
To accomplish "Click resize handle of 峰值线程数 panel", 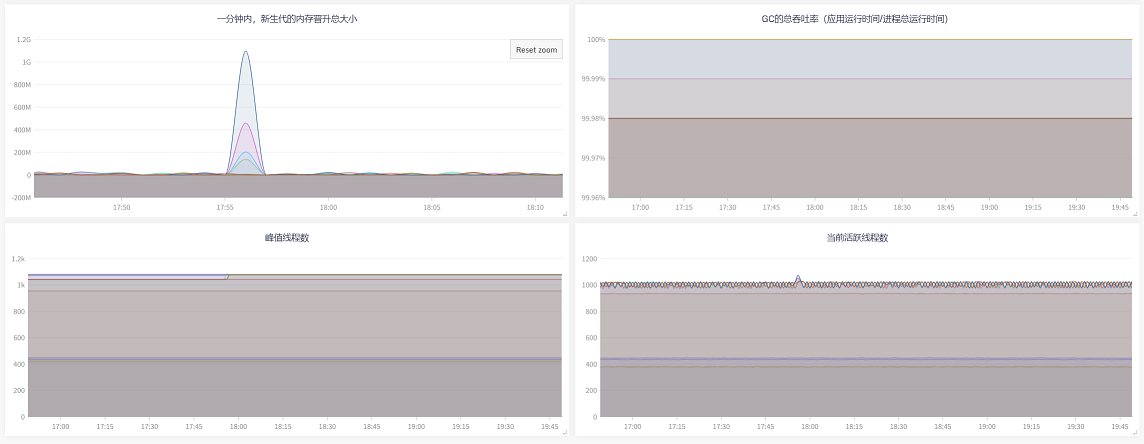I will click(x=564, y=432).
